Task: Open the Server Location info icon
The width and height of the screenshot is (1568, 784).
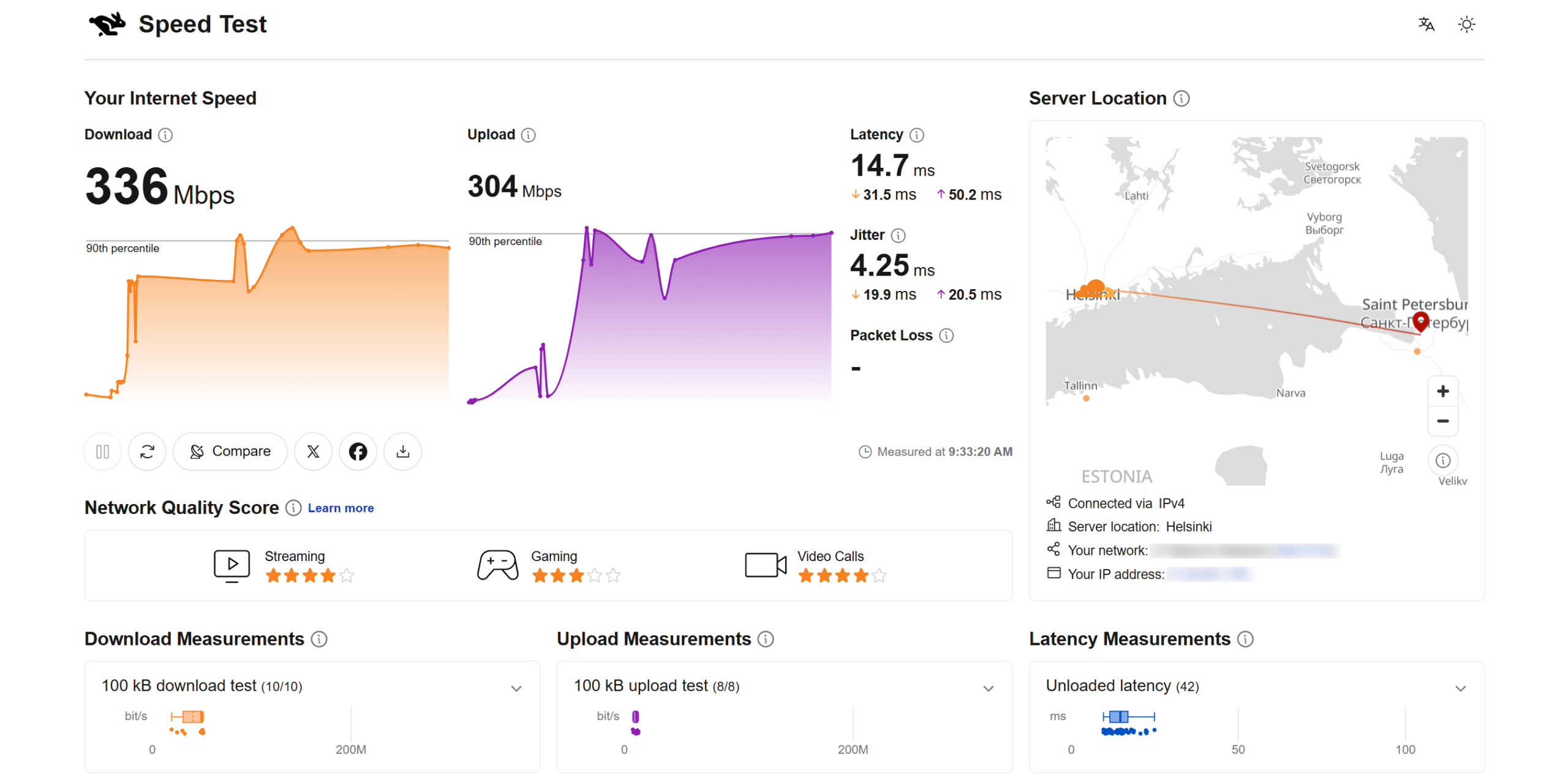Action: (x=1182, y=99)
